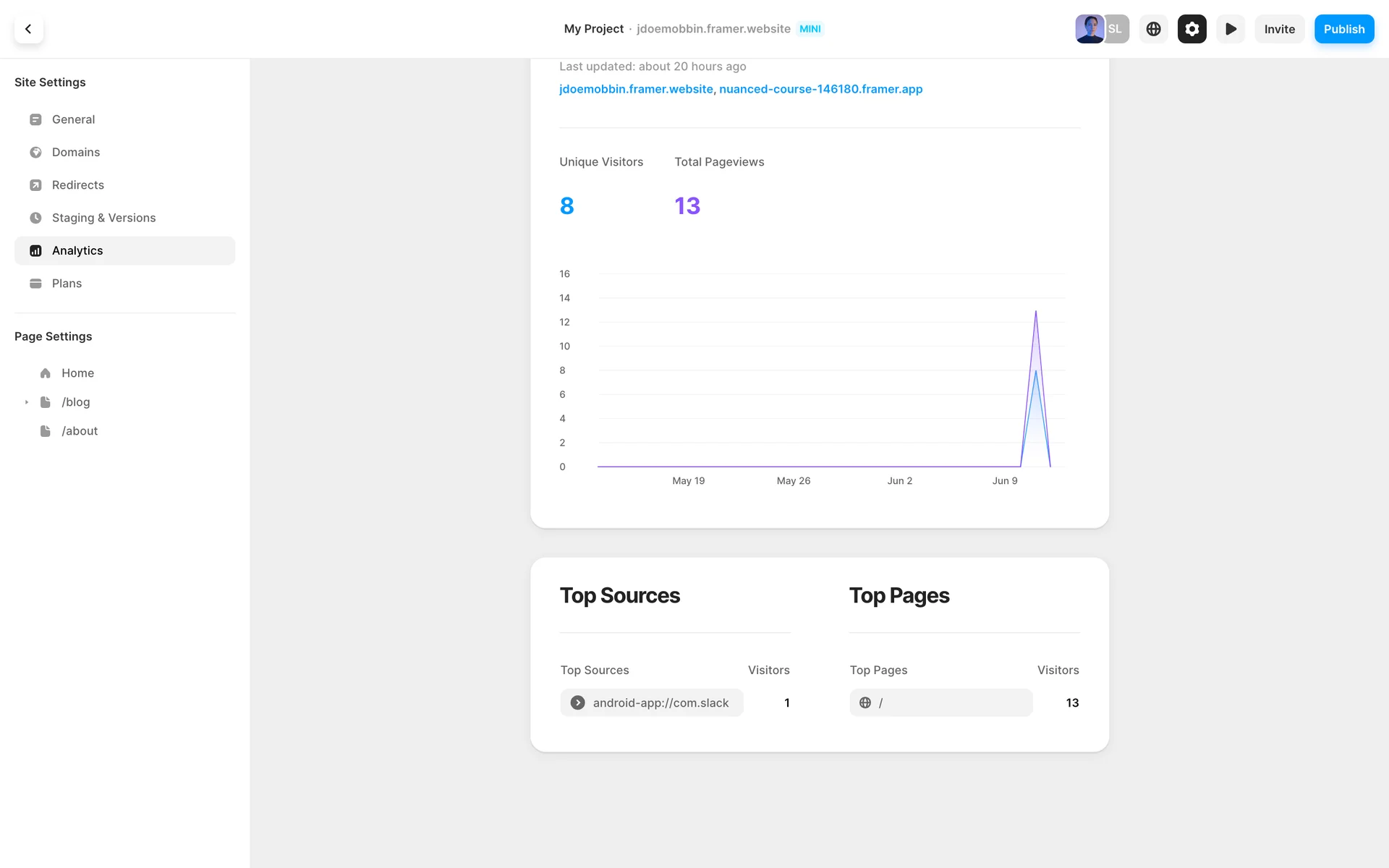Screen dimensions: 1389x868
Task: Open Redirects settings
Action: (77, 185)
